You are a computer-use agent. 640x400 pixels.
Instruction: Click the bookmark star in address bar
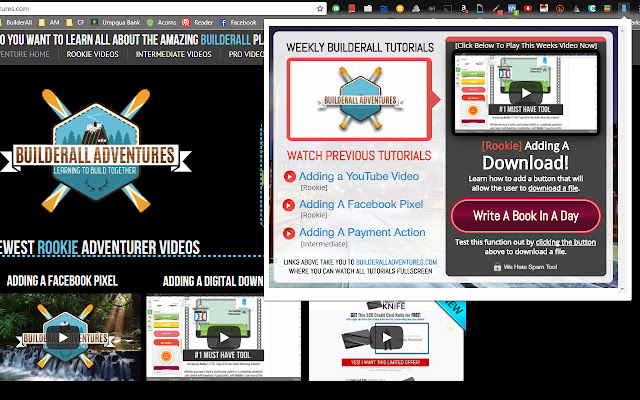coord(320,8)
